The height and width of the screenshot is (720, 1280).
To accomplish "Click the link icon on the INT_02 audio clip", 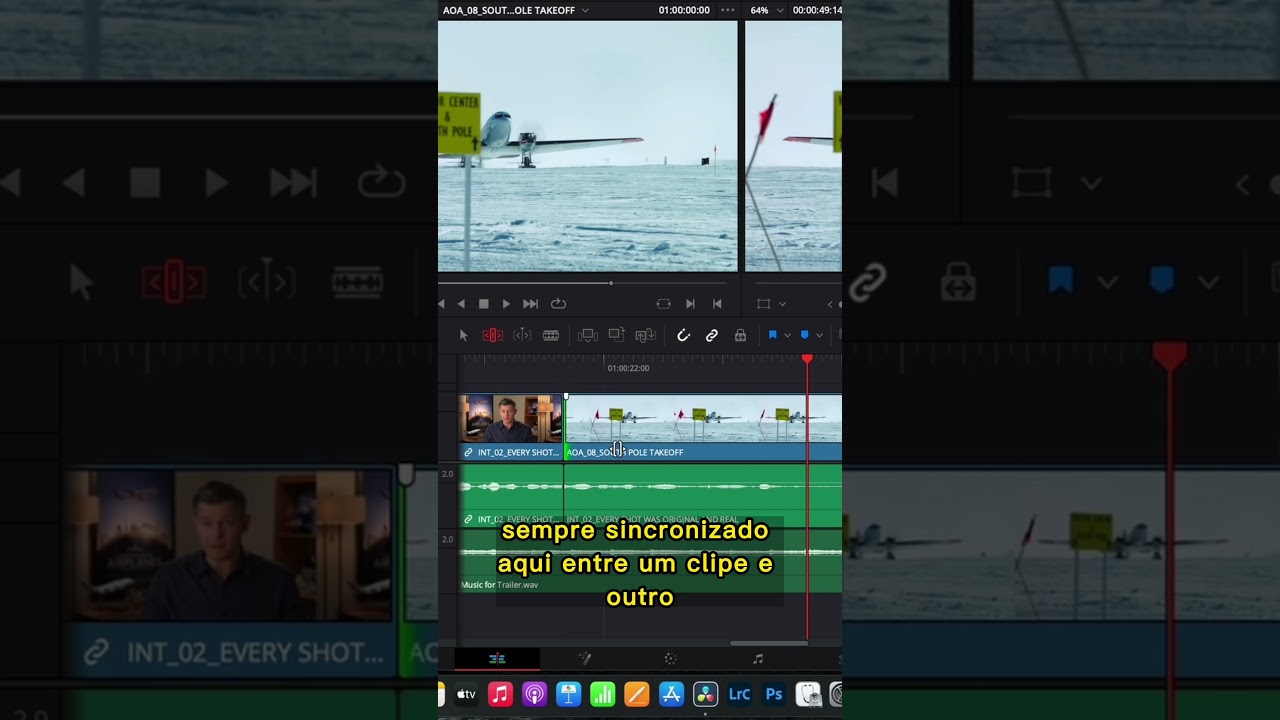I will click(x=468, y=519).
